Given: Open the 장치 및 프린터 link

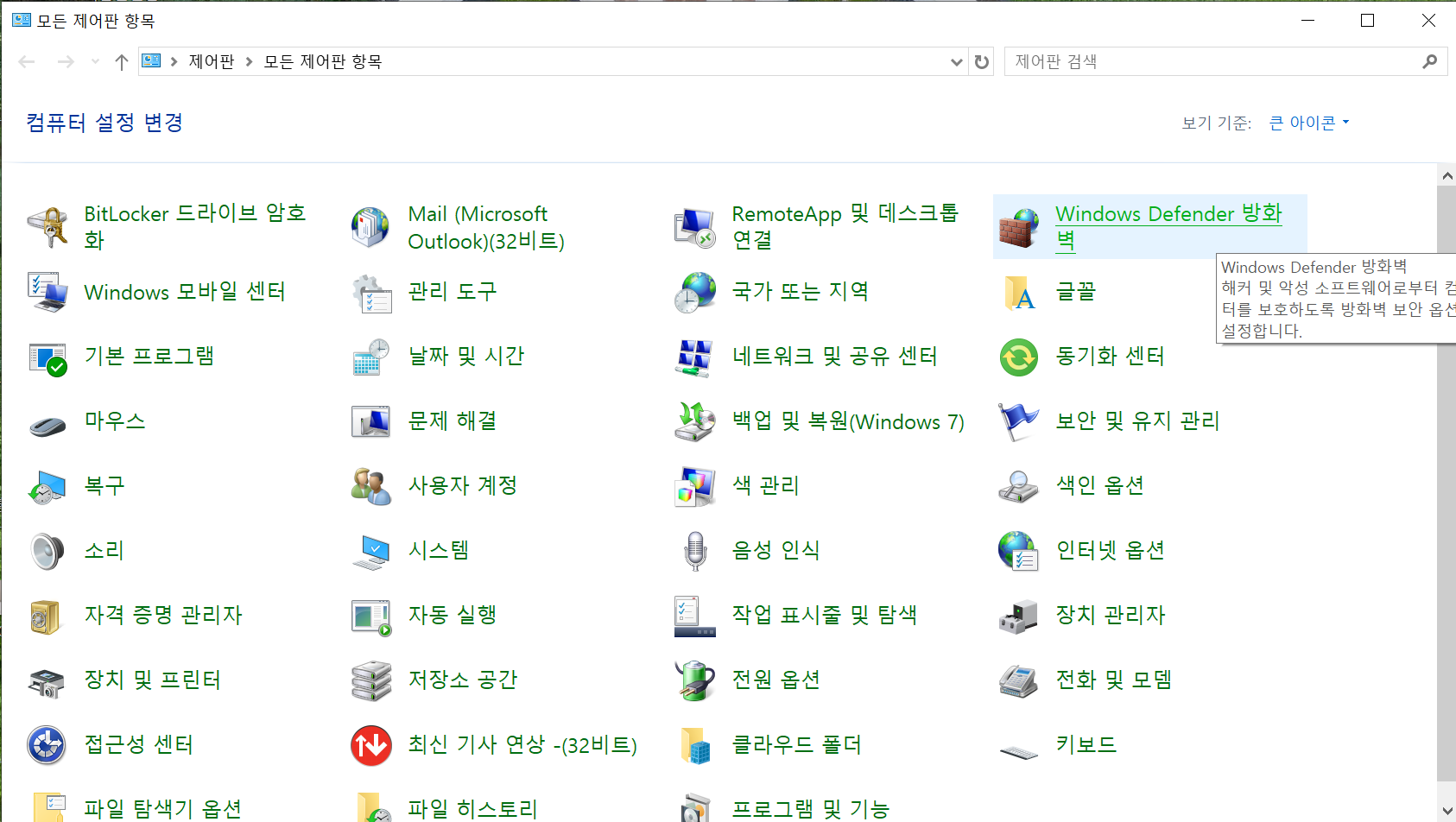Looking at the screenshot, I should click(153, 680).
